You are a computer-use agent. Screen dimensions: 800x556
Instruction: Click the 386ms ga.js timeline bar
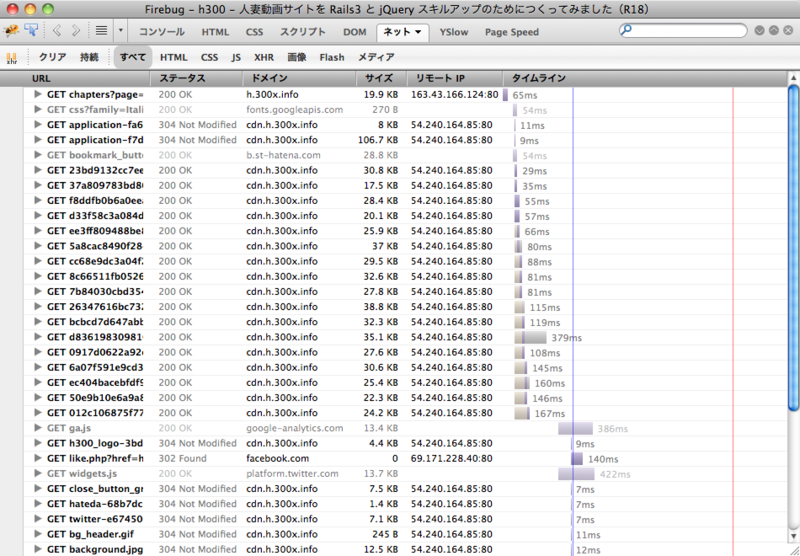(576, 428)
